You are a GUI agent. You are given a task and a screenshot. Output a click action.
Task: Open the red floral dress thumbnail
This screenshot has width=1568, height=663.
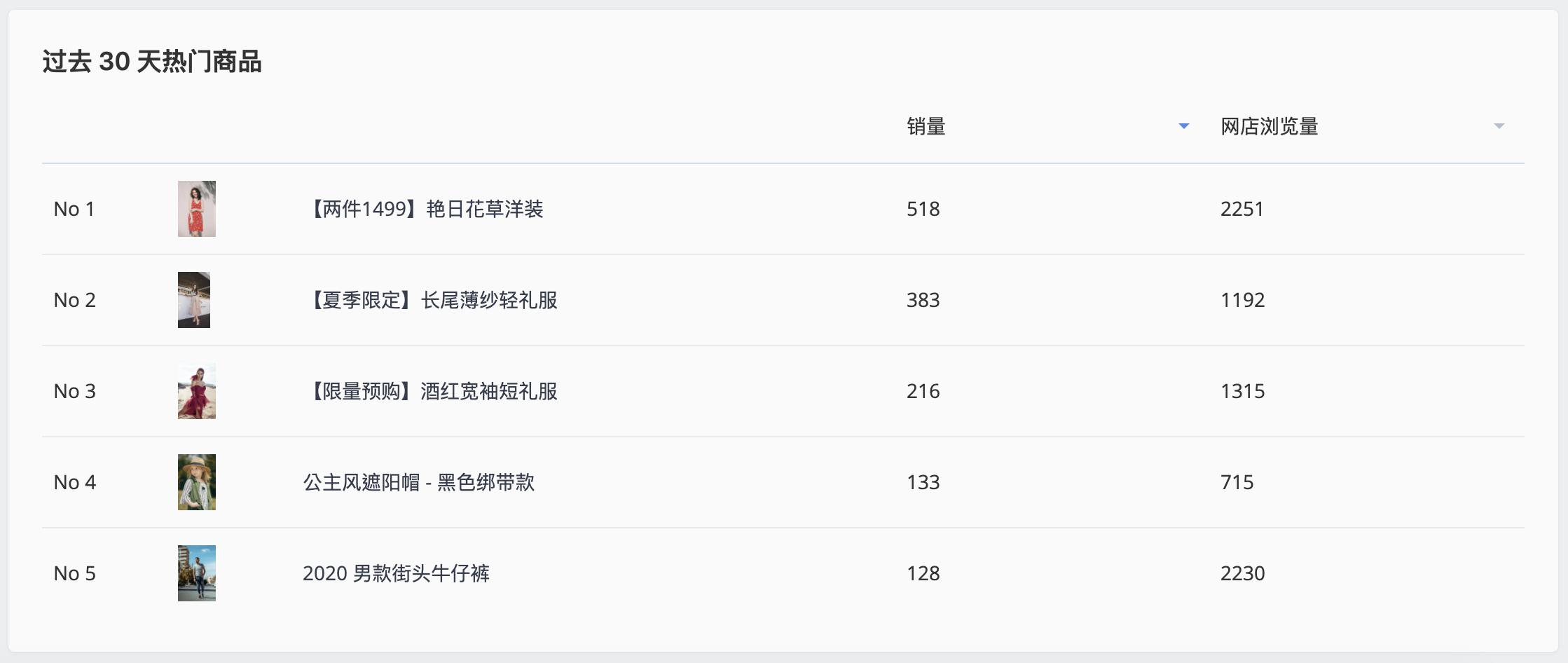click(197, 209)
